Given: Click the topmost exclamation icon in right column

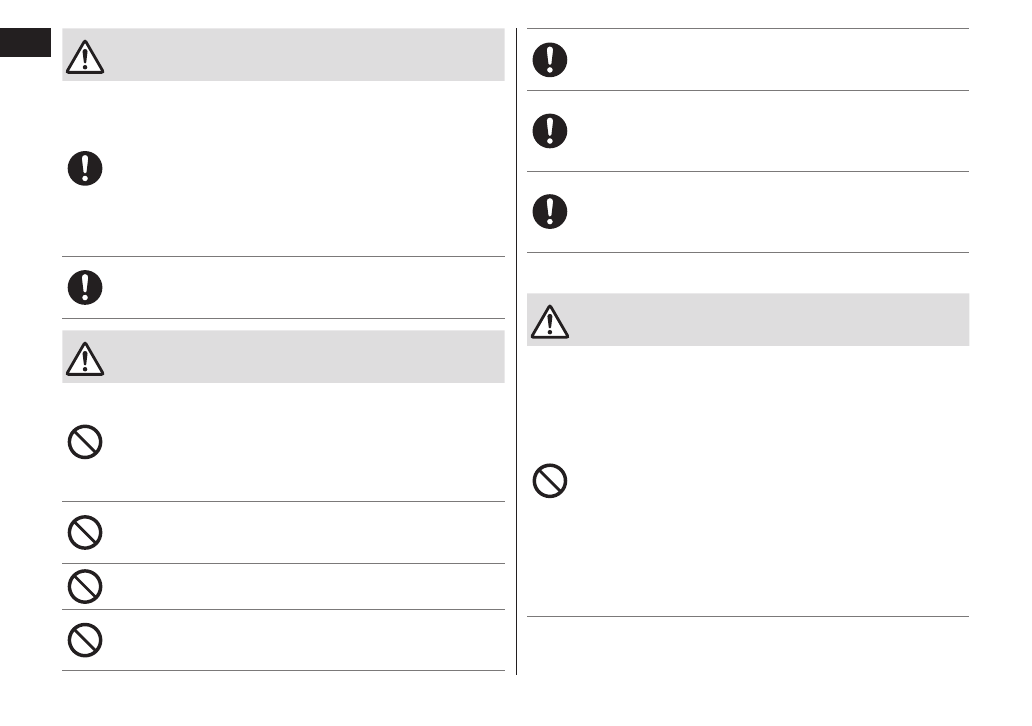Looking at the screenshot, I should [549, 59].
